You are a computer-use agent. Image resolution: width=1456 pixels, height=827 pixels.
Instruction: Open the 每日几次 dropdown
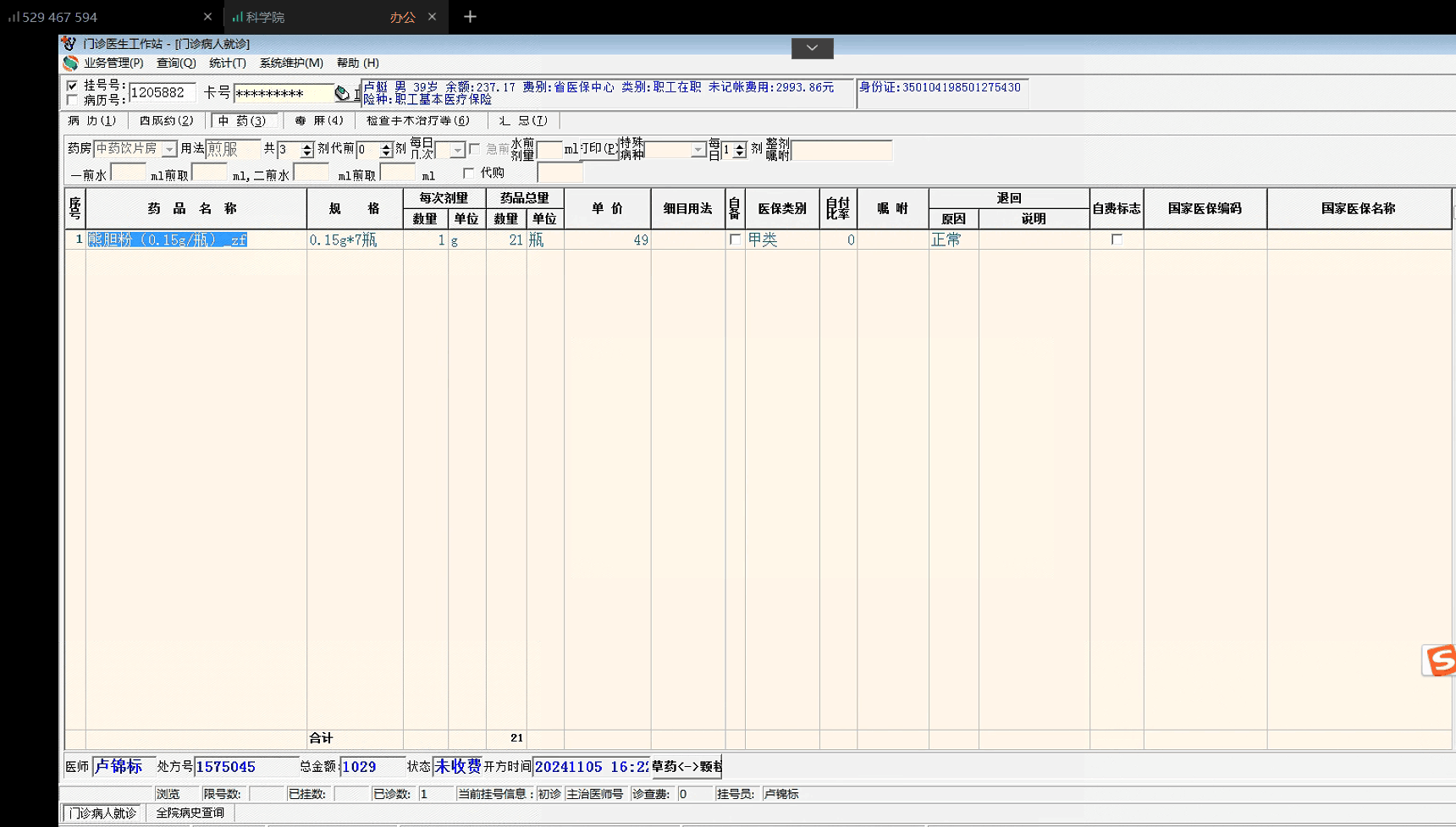[x=458, y=150]
